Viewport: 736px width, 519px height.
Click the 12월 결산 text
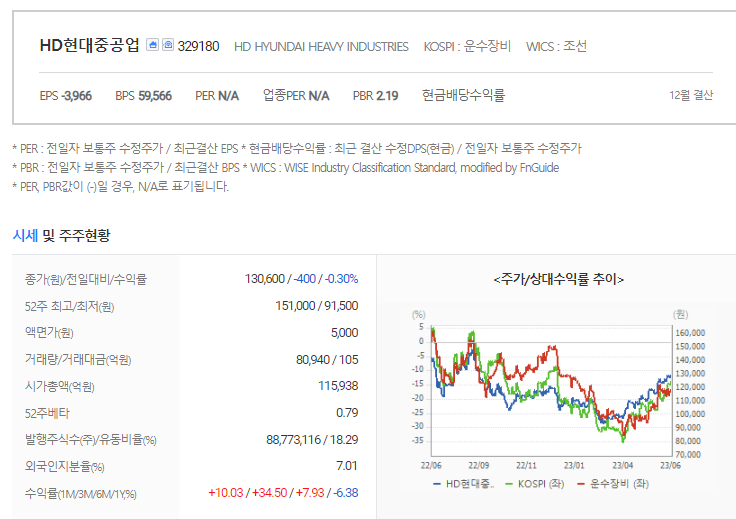(x=691, y=95)
